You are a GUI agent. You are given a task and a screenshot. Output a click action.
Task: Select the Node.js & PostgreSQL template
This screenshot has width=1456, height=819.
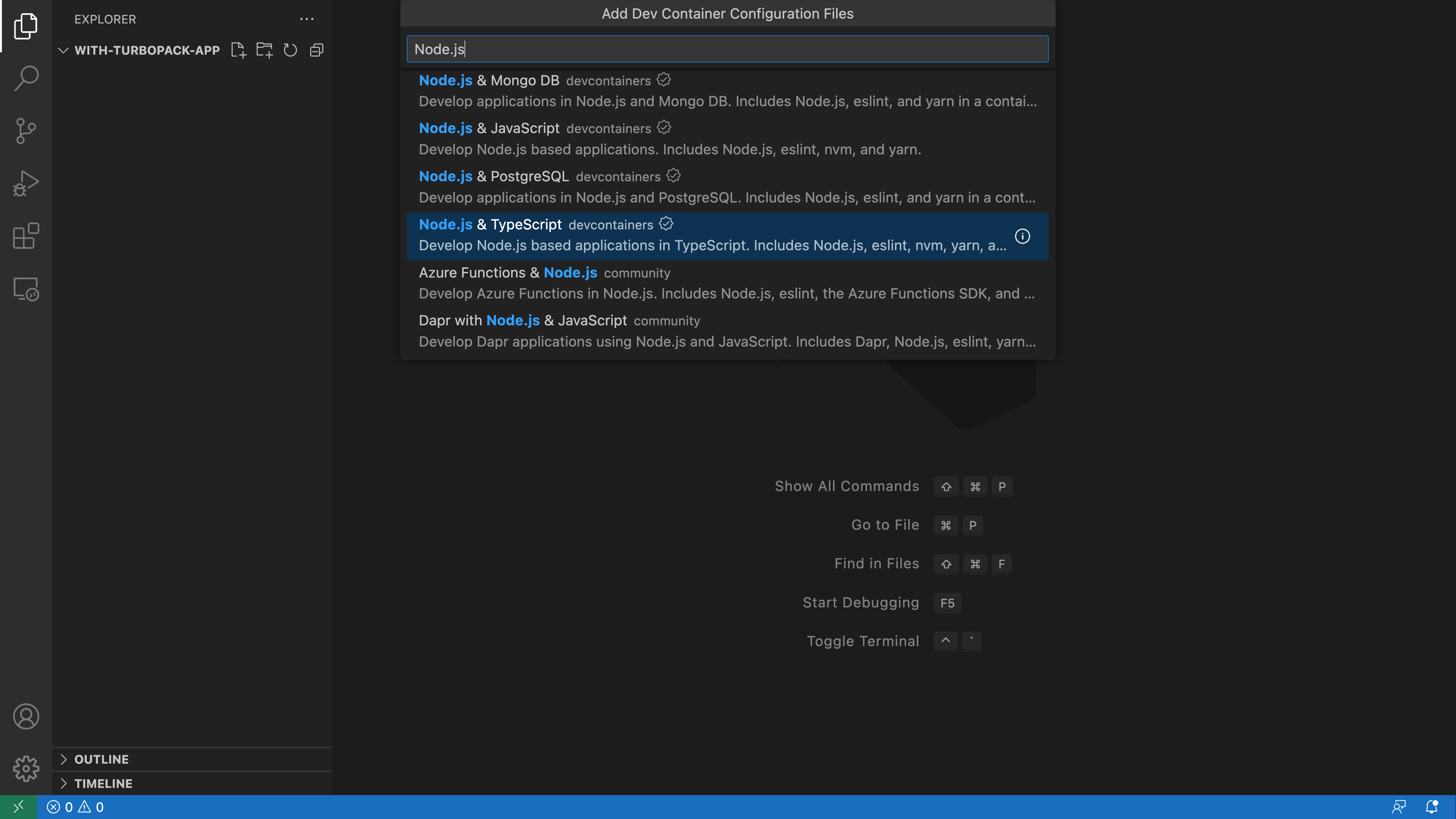coord(728,187)
